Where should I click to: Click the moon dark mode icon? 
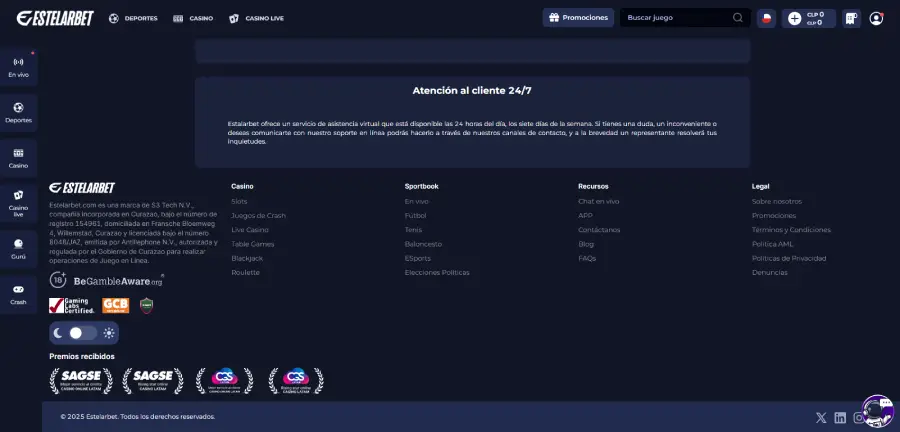pyautogui.click(x=58, y=333)
